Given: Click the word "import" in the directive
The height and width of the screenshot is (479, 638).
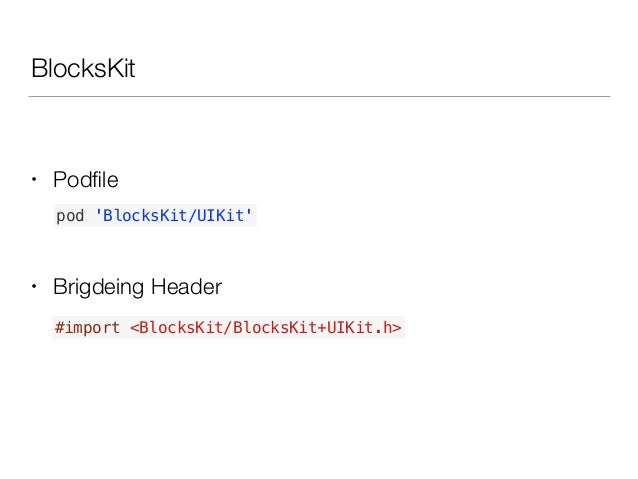Looking at the screenshot, I should click(92, 328).
